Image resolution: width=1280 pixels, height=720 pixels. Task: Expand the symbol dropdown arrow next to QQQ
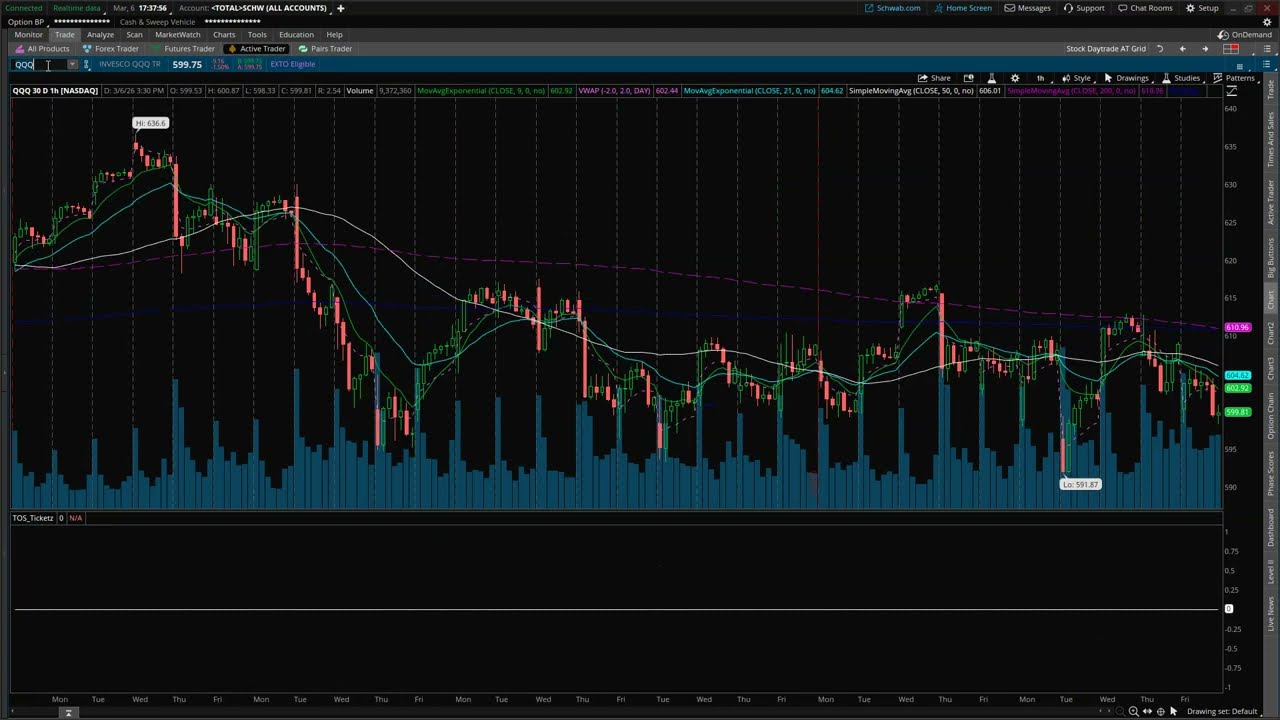72,65
